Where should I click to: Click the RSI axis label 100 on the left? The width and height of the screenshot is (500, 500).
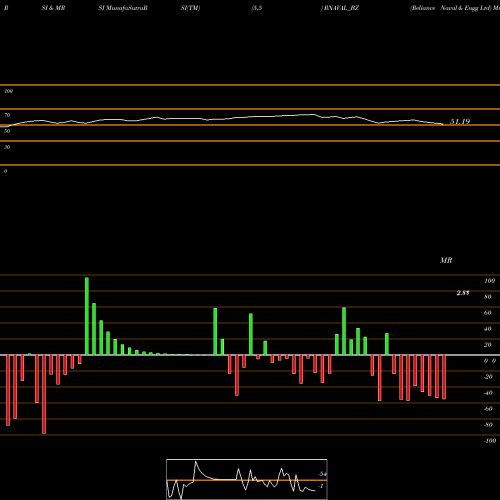click(x=8, y=91)
